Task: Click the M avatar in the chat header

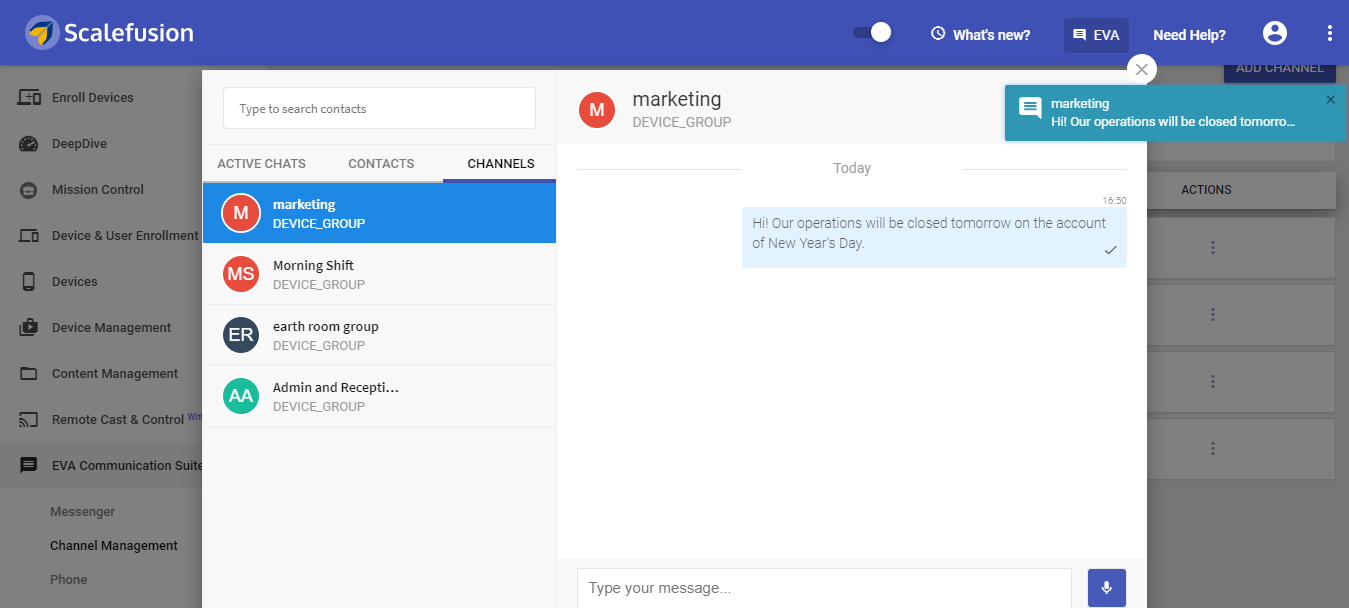Action: 597,110
